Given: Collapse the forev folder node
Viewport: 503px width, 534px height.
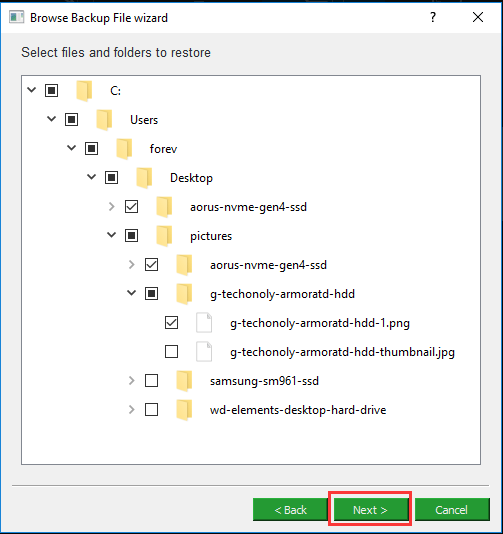Looking at the screenshot, I should [x=72, y=148].
